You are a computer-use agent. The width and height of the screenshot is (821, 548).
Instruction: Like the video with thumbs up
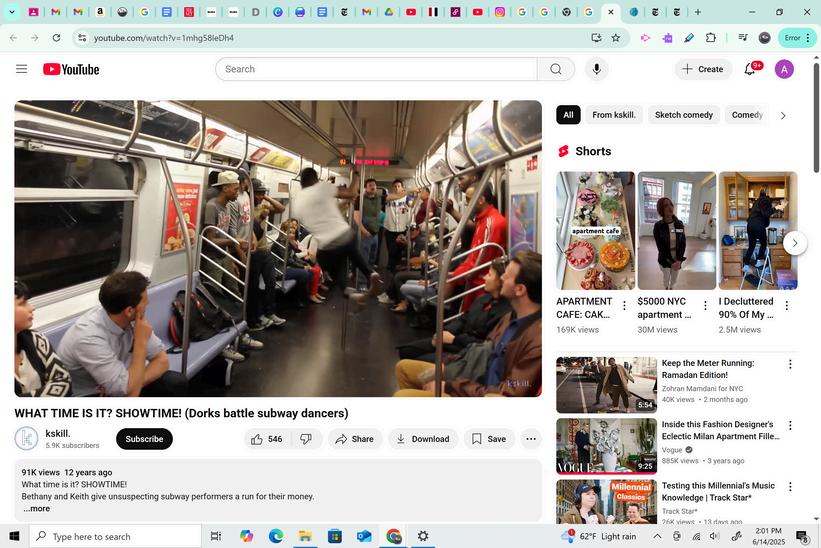(267, 439)
